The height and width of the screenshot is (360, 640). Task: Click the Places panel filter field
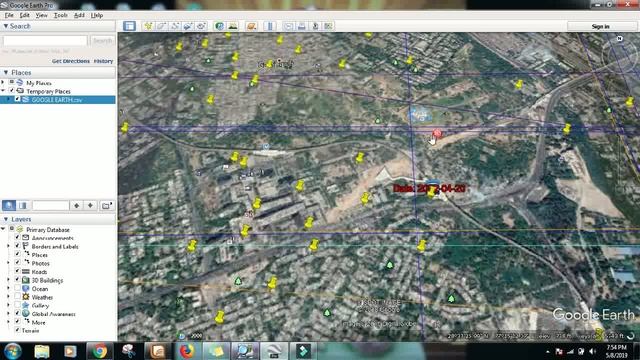[51, 205]
